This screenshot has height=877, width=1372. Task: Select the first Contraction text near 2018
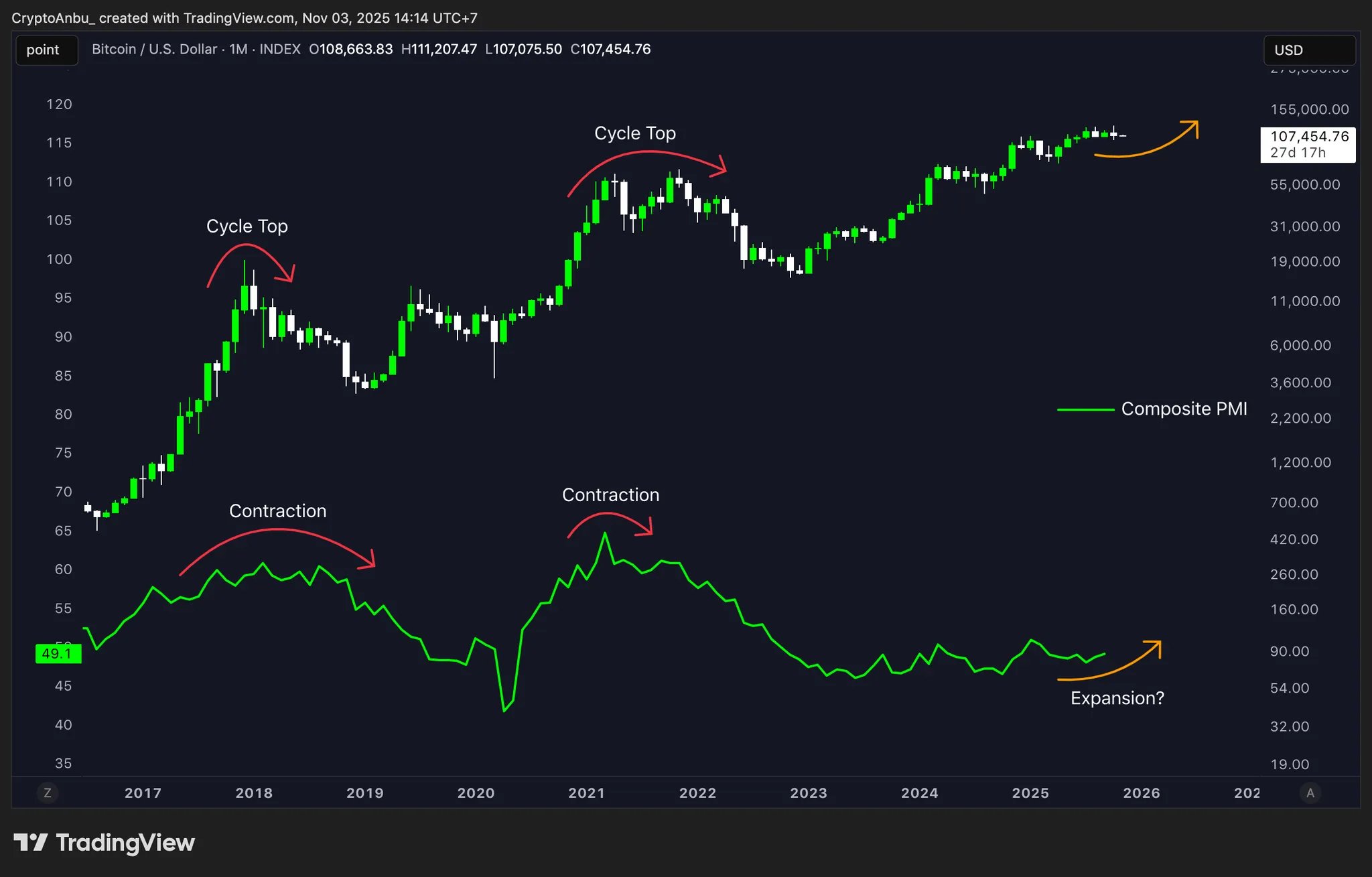click(x=277, y=511)
